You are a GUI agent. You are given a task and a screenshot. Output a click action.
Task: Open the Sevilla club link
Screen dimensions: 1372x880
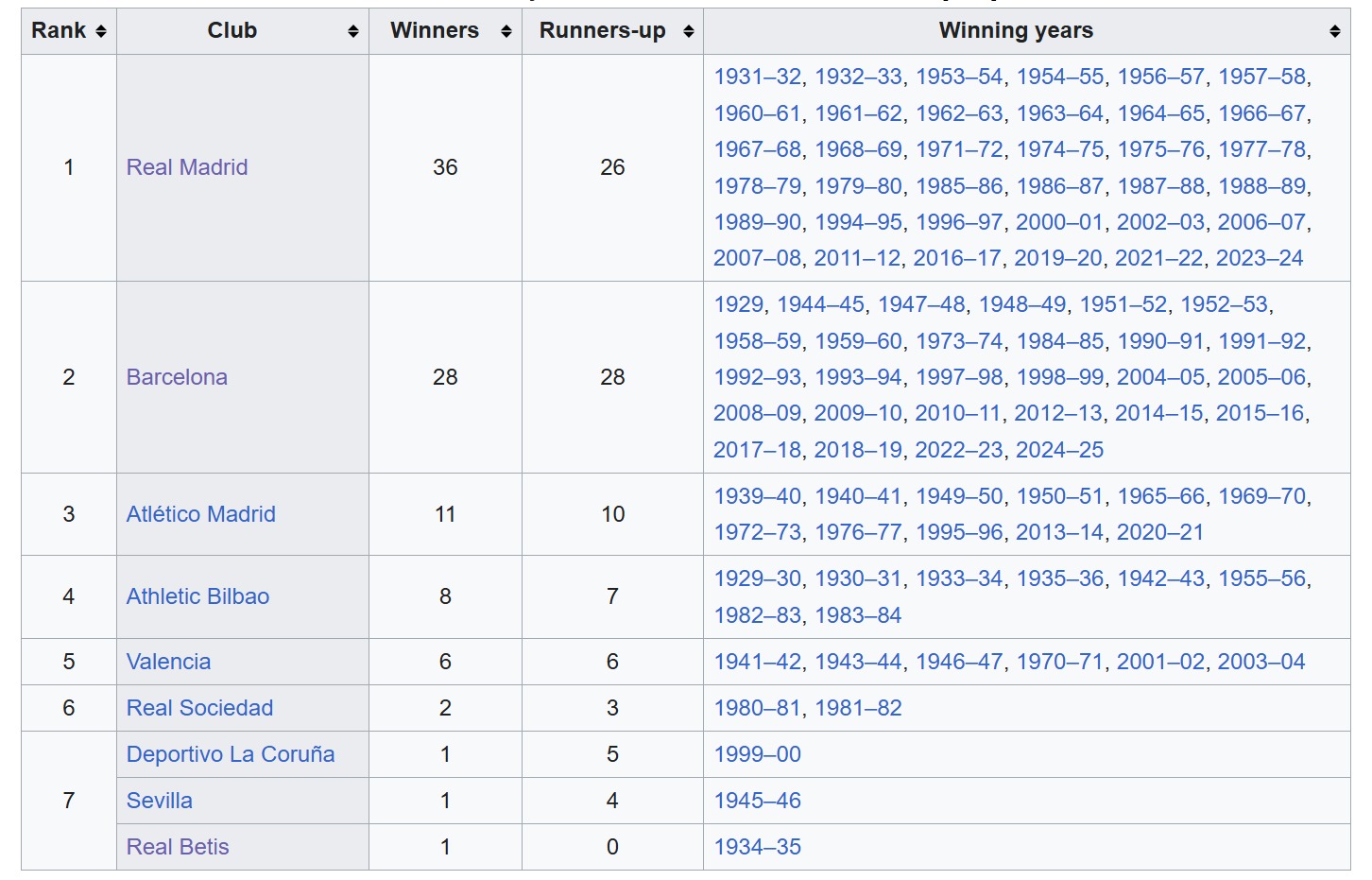159,801
